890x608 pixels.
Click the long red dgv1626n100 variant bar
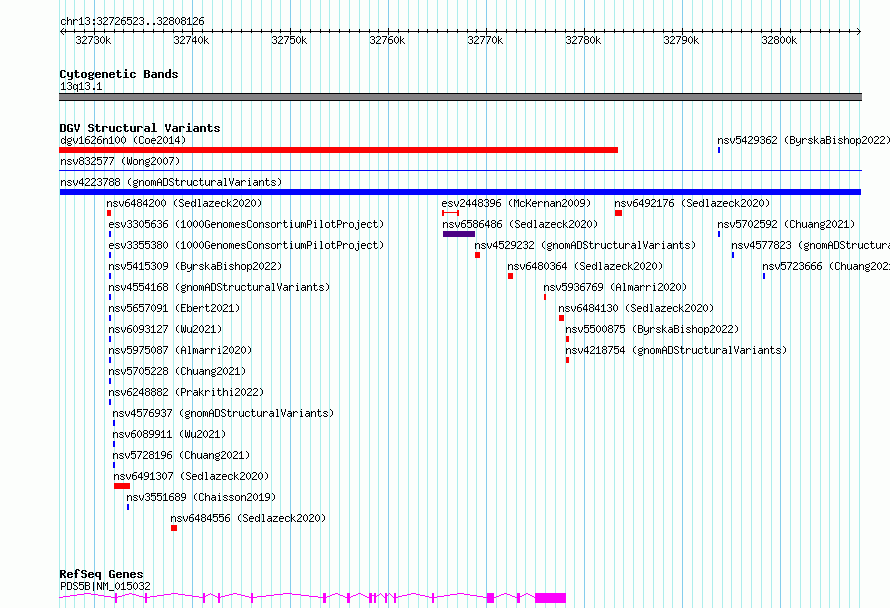pos(338,150)
